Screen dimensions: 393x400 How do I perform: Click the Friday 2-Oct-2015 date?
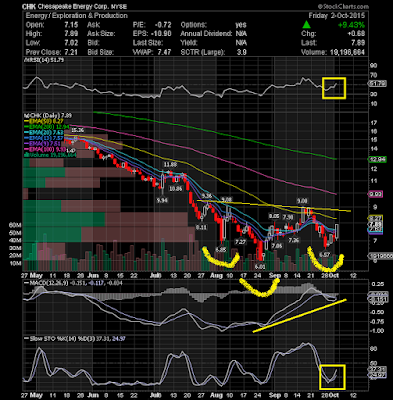click(x=337, y=16)
